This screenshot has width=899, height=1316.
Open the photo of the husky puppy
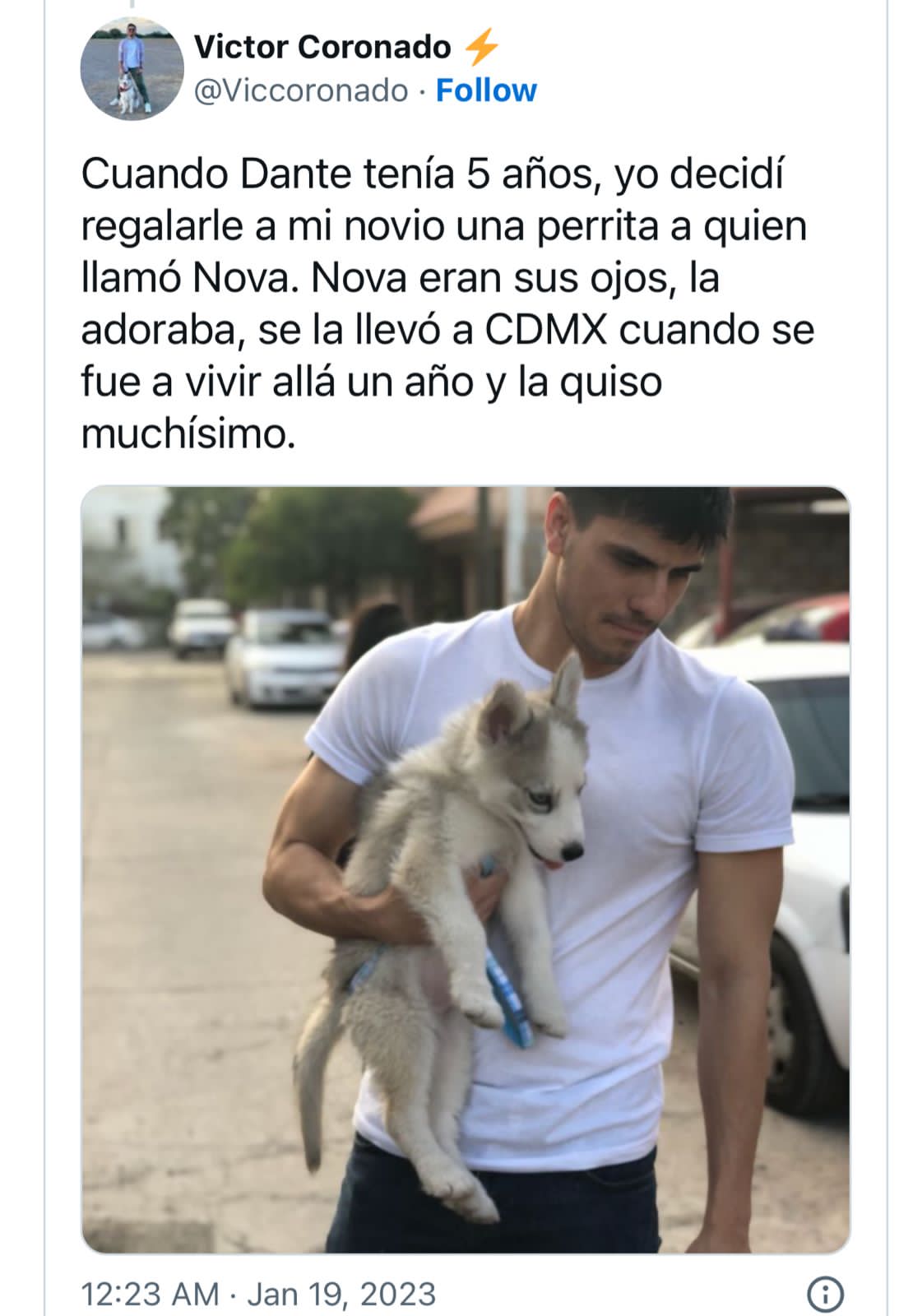[466, 869]
